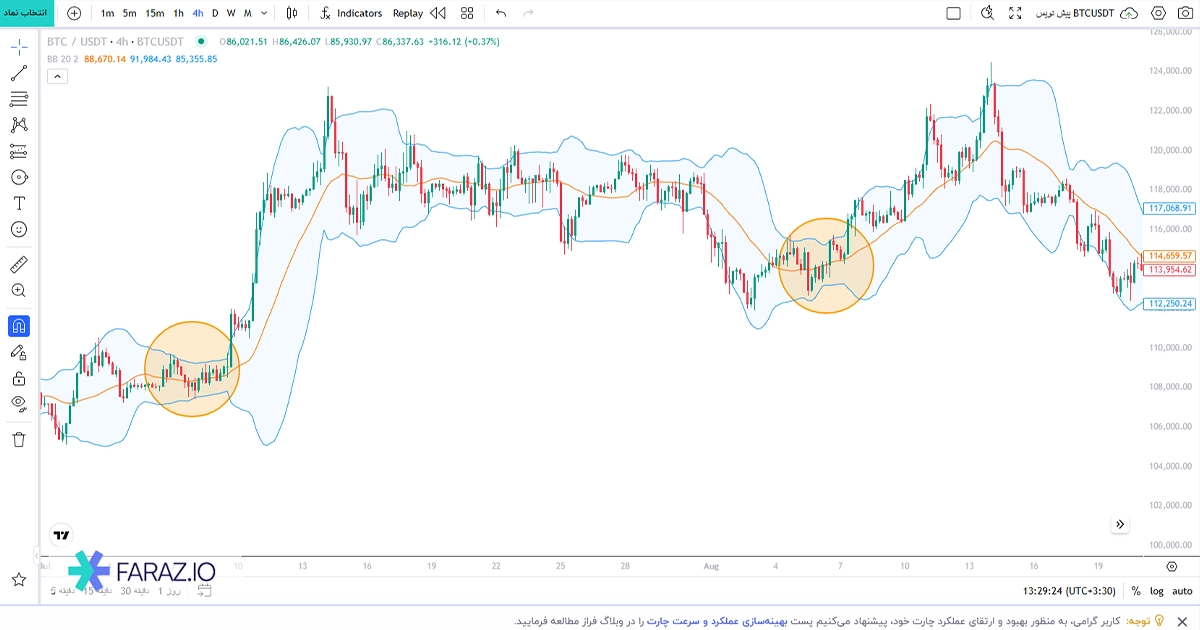Open the measure ruler tool
The height and width of the screenshot is (630, 1200).
pos(19,263)
